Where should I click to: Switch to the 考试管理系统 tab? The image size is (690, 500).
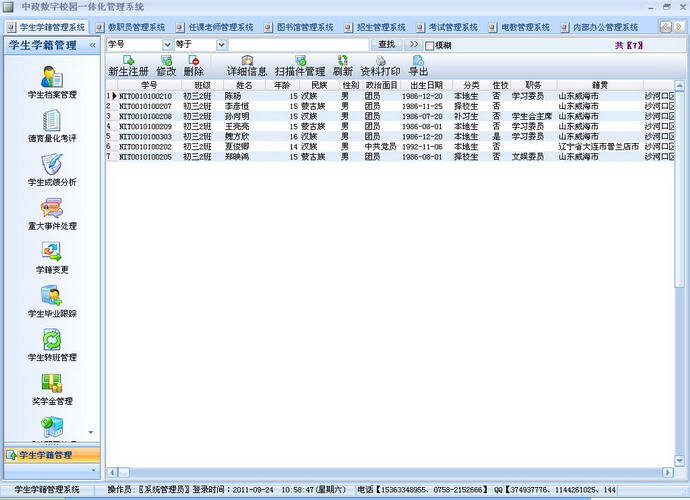click(x=447, y=27)
